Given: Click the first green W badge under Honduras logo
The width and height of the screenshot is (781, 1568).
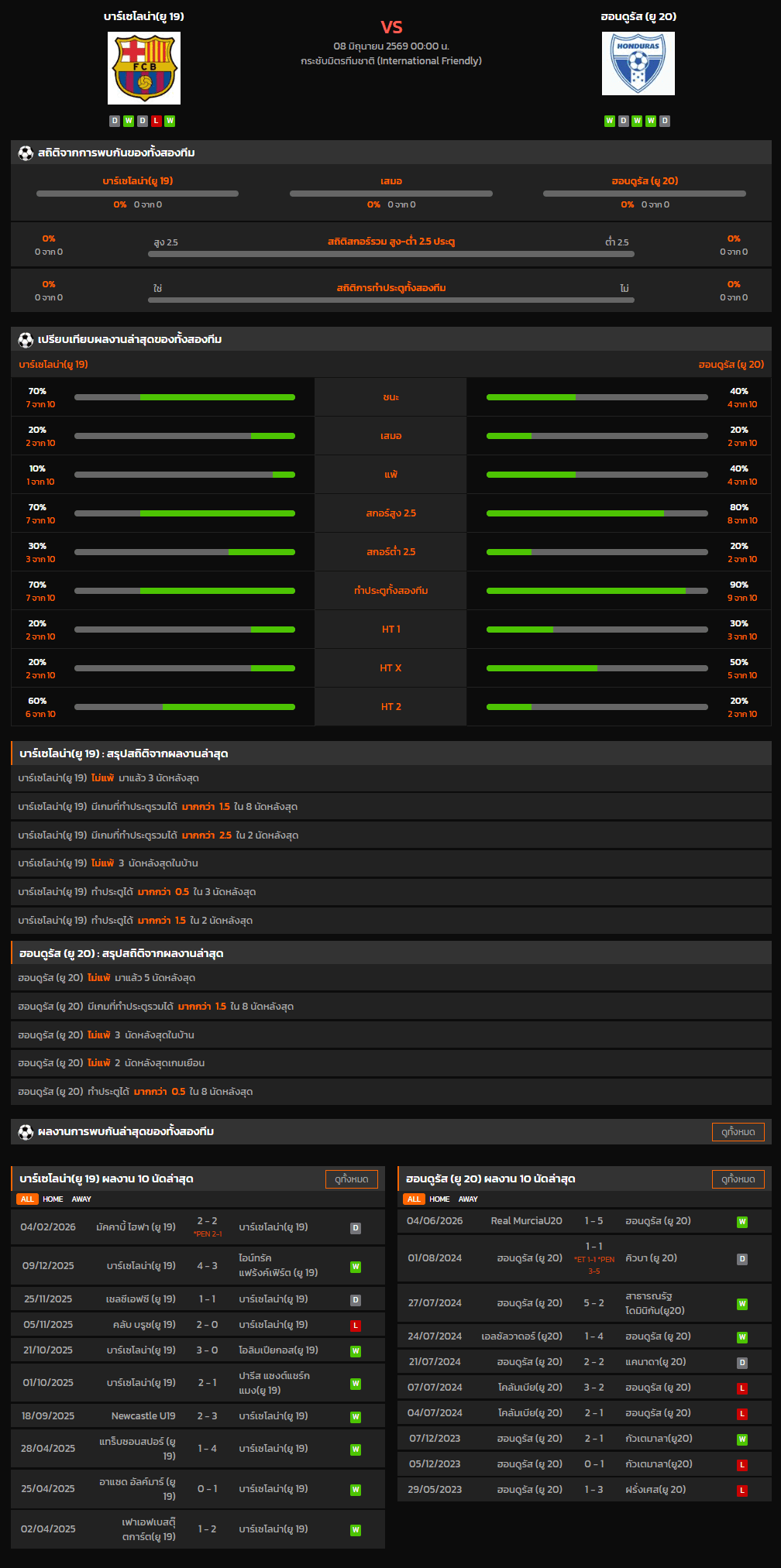Looking at the screenshot, I should pyautogui.click(x=610, y=121).
